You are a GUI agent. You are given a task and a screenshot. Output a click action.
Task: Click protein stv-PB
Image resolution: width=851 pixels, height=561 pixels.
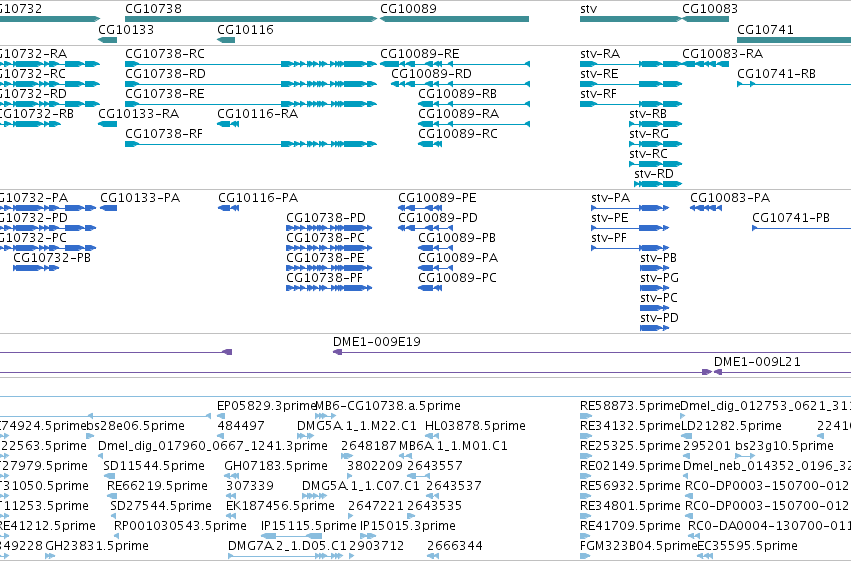[x=655, y=269]
